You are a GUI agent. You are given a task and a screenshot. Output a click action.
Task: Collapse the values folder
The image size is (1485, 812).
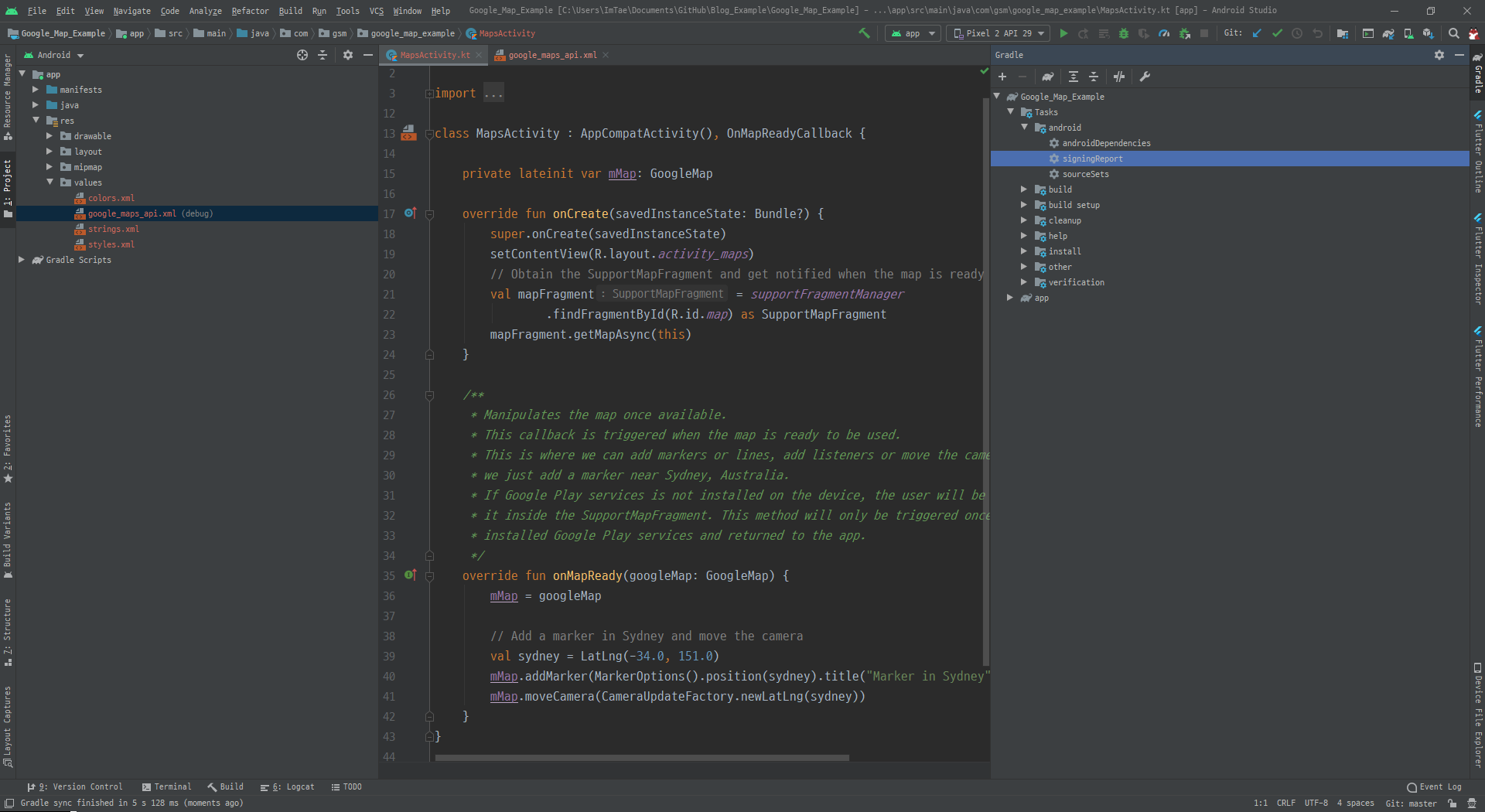coord(49,183)
